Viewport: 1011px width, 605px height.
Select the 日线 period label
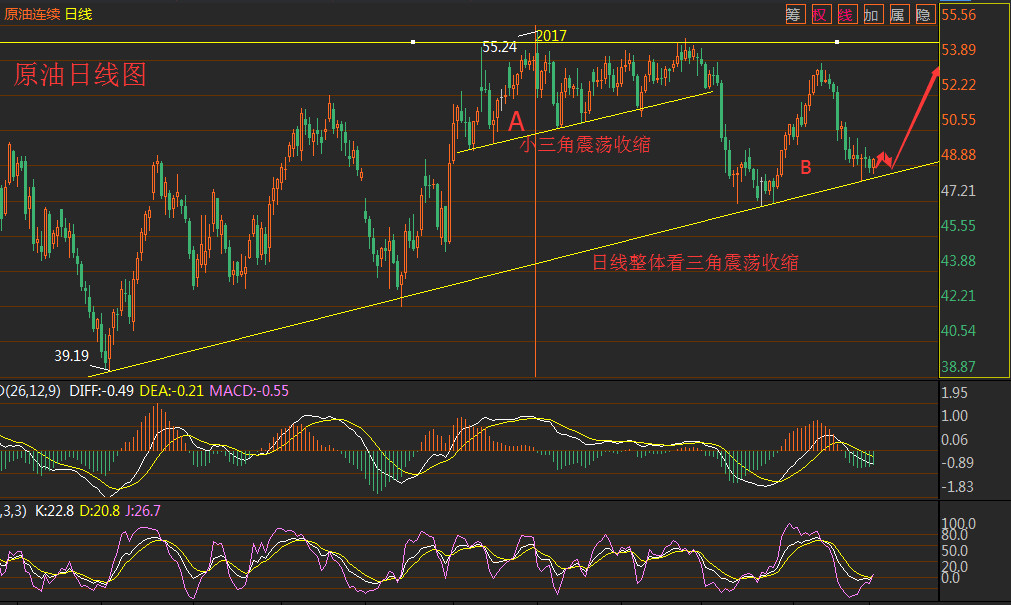pyautogui.click(x=79, y=13)
